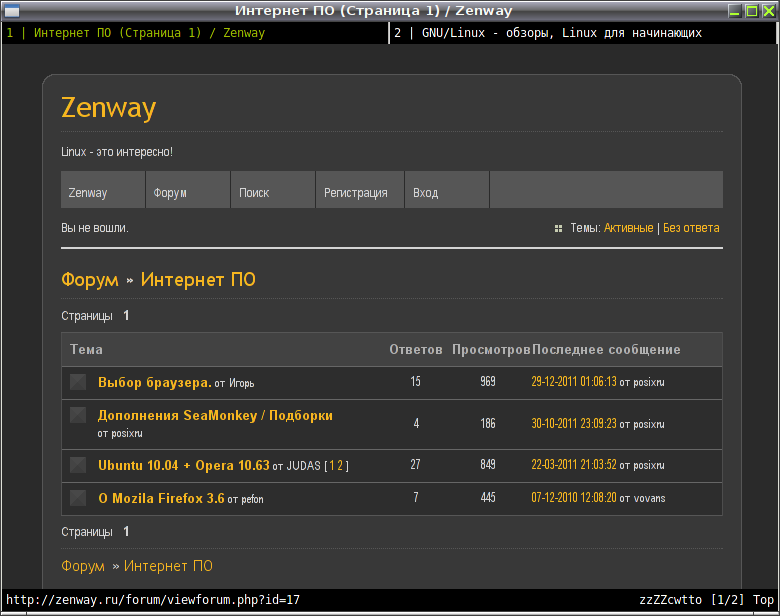Open the Регистрация menu item
The image size is (780, 616).
(x=360, y=190)
